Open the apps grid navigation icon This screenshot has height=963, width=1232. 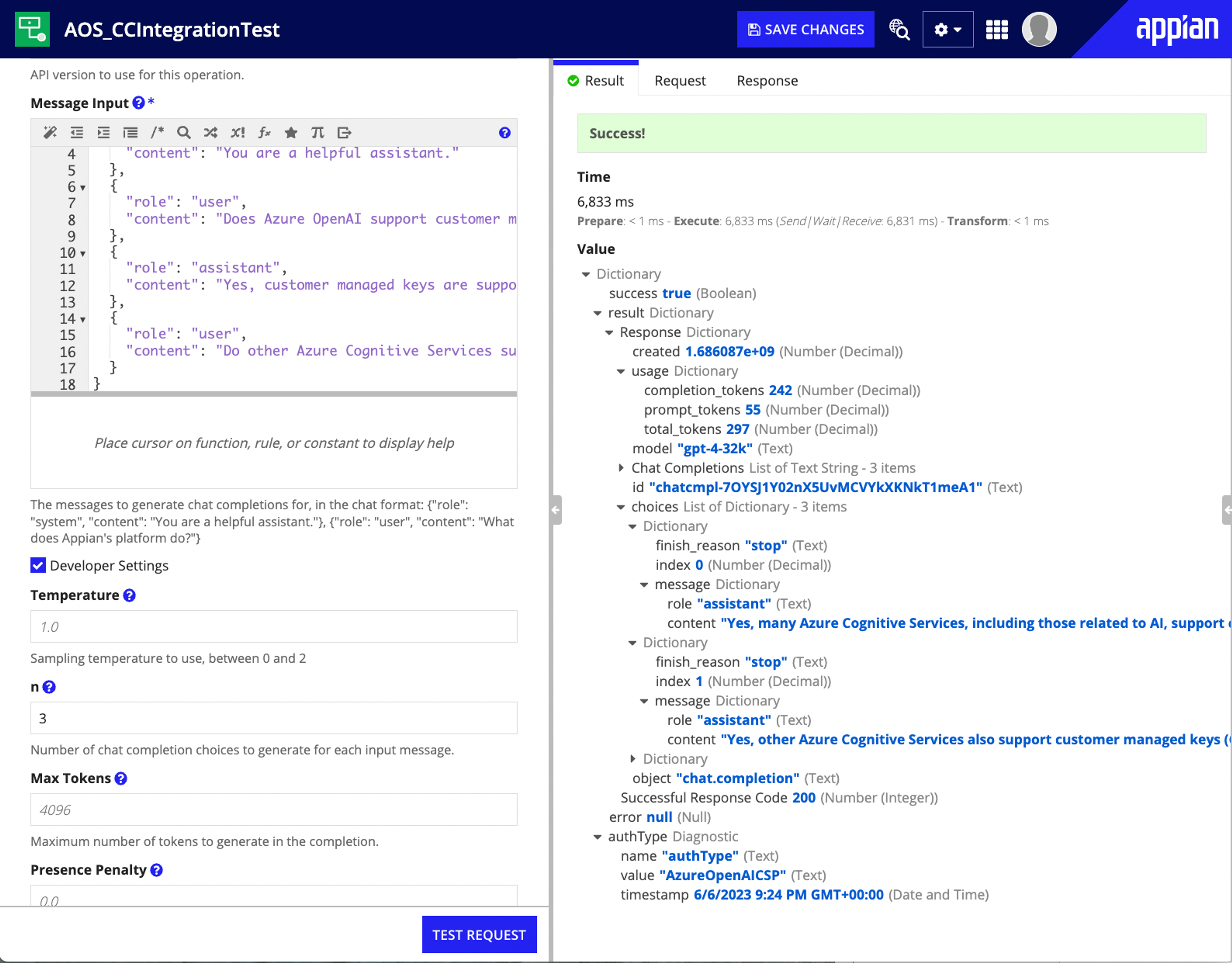coord(997,29)
